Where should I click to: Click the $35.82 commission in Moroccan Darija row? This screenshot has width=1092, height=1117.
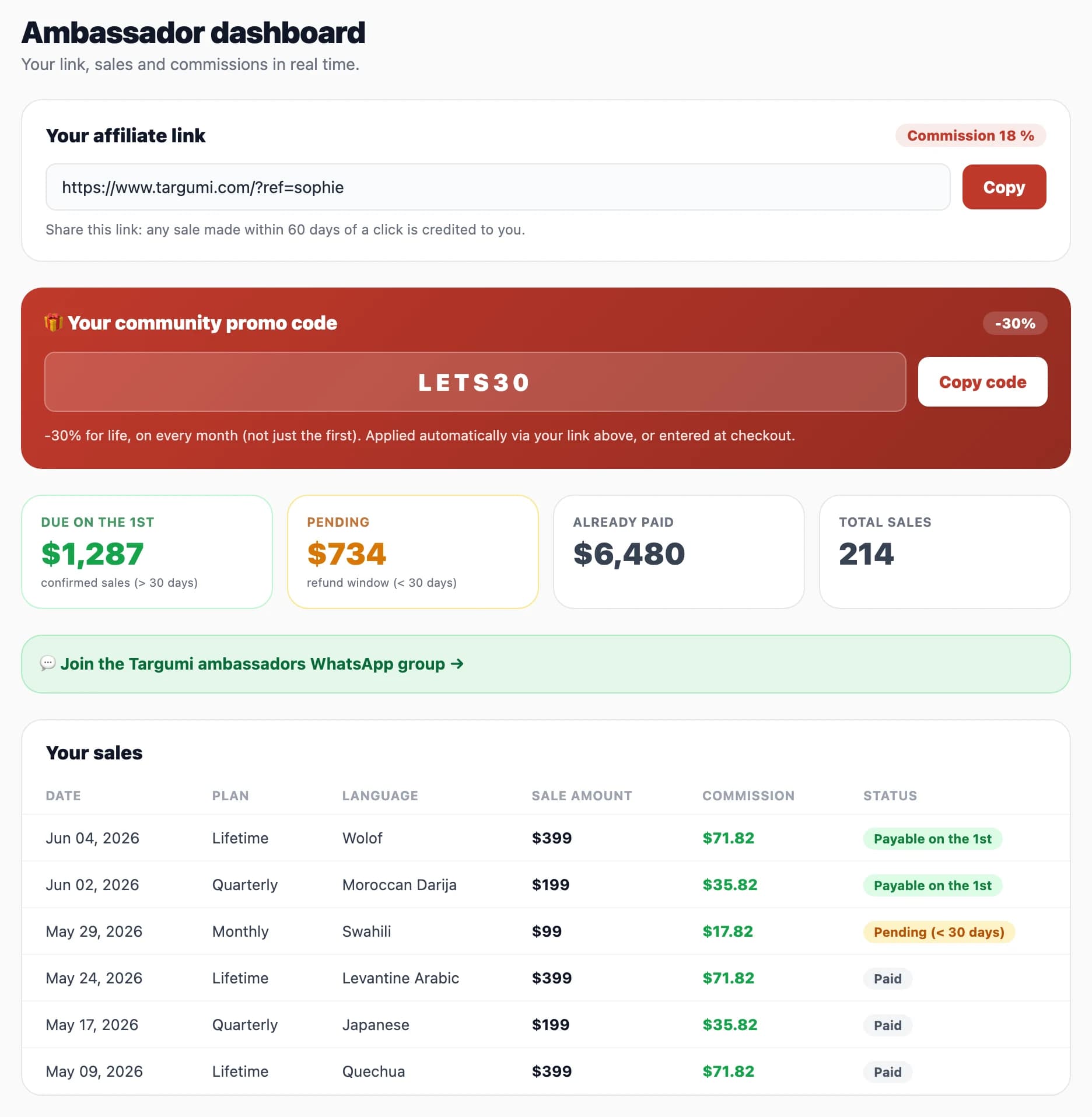pyautogui.click(x=730, y=885)
